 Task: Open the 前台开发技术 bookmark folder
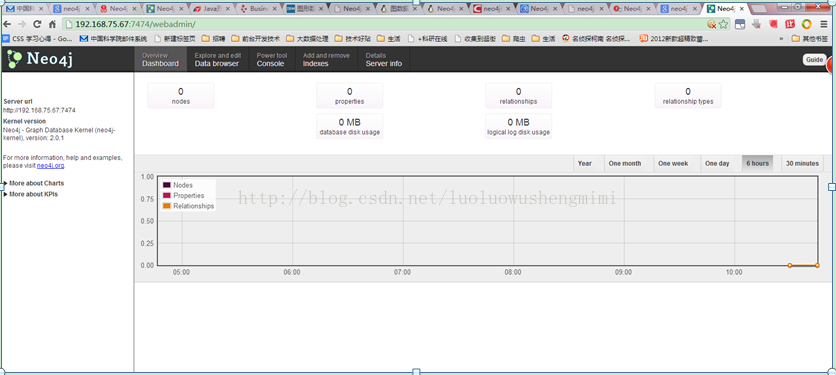click(255, 38)
